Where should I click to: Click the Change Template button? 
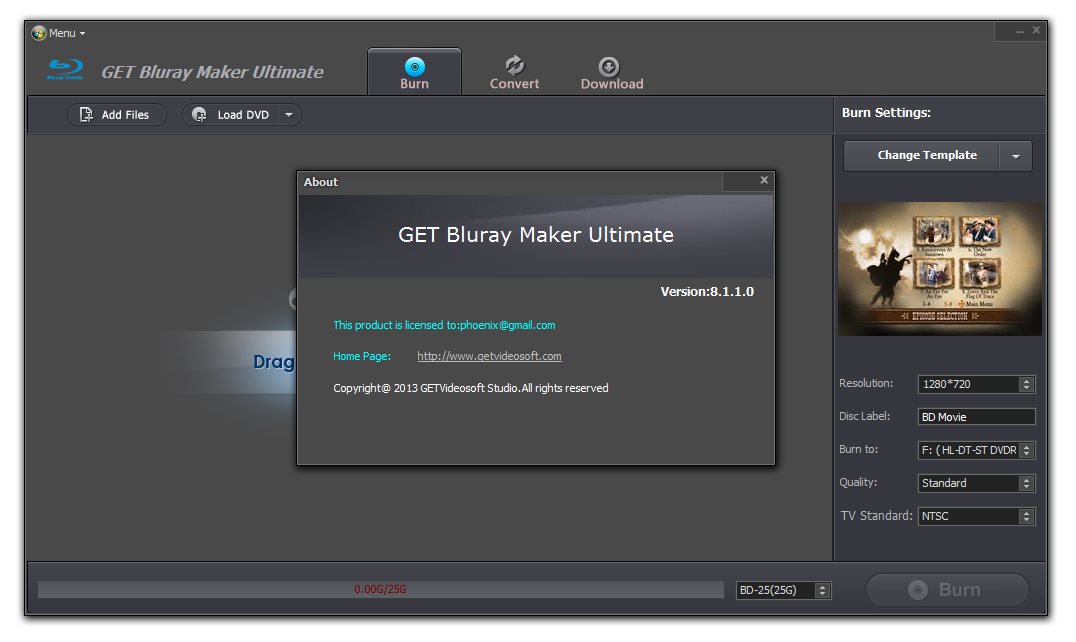click(921, 156)
